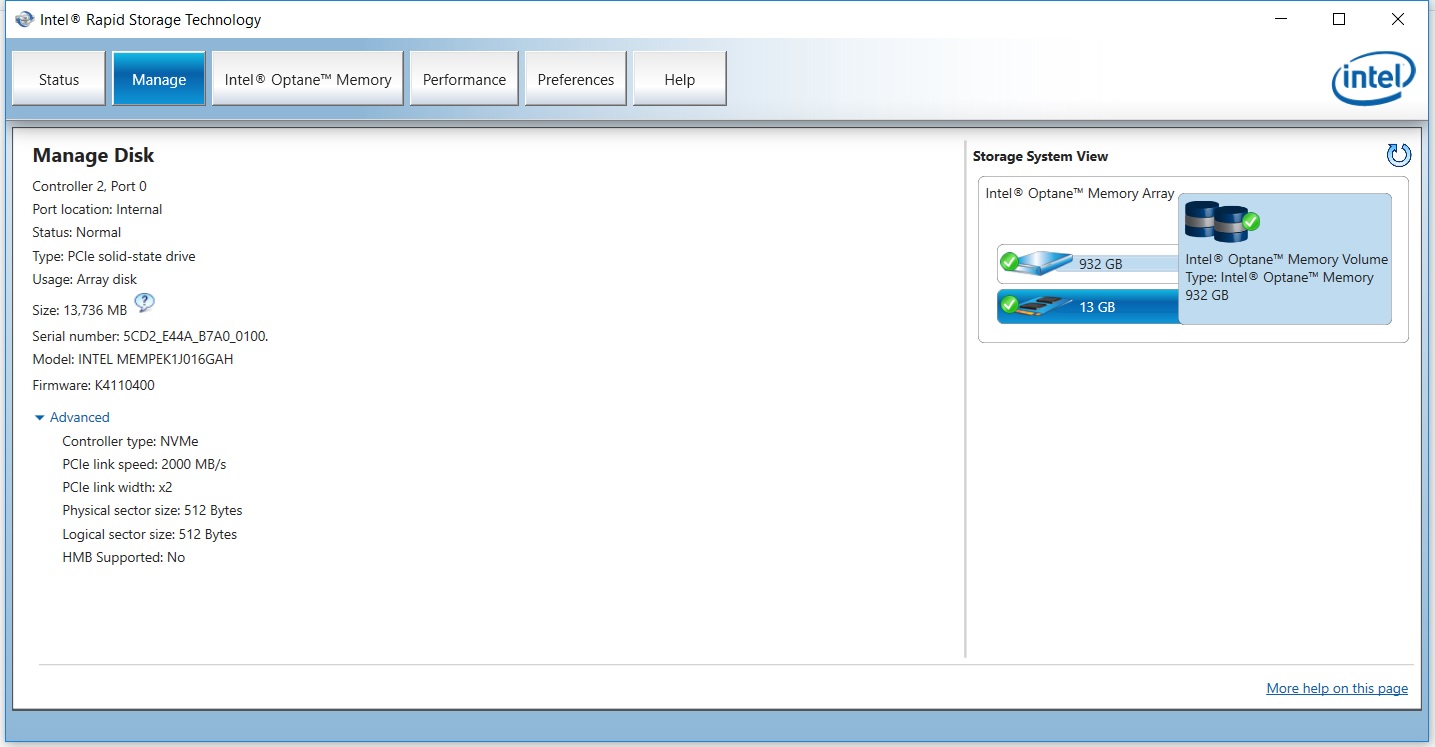Click the Usage Array disk line
This screenshot has width=1435, height=747.
point(85,279)
